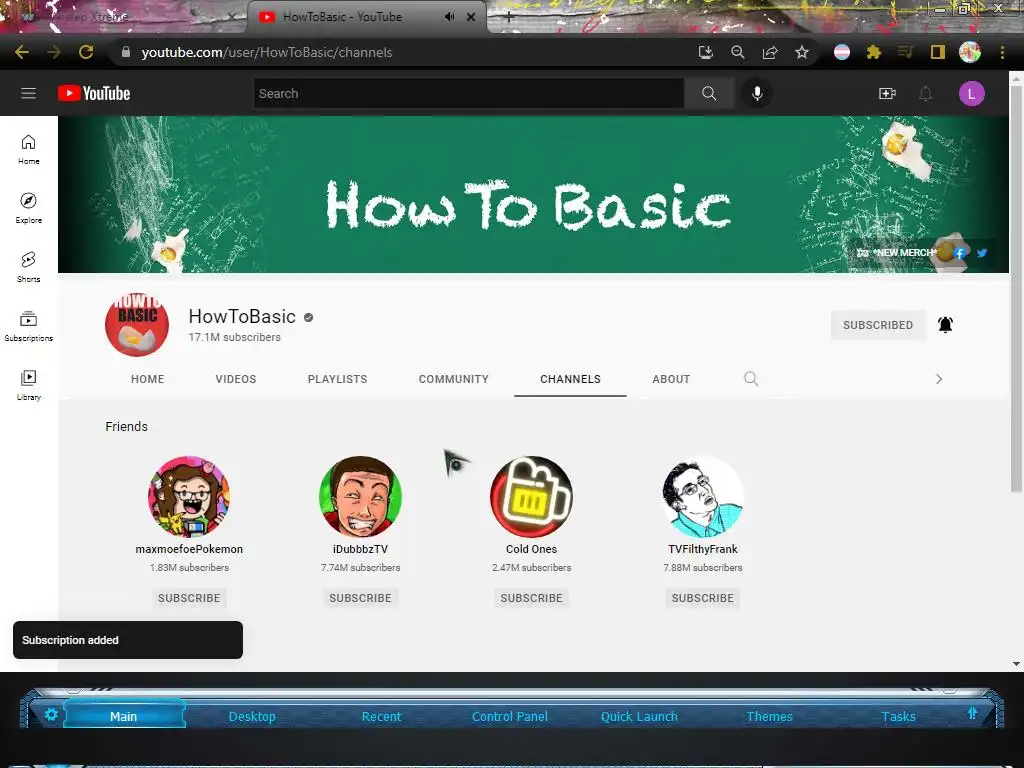Subscribe to TVFilthyFrank
Screen dimensions: 1024x768
tap(703, 598)
